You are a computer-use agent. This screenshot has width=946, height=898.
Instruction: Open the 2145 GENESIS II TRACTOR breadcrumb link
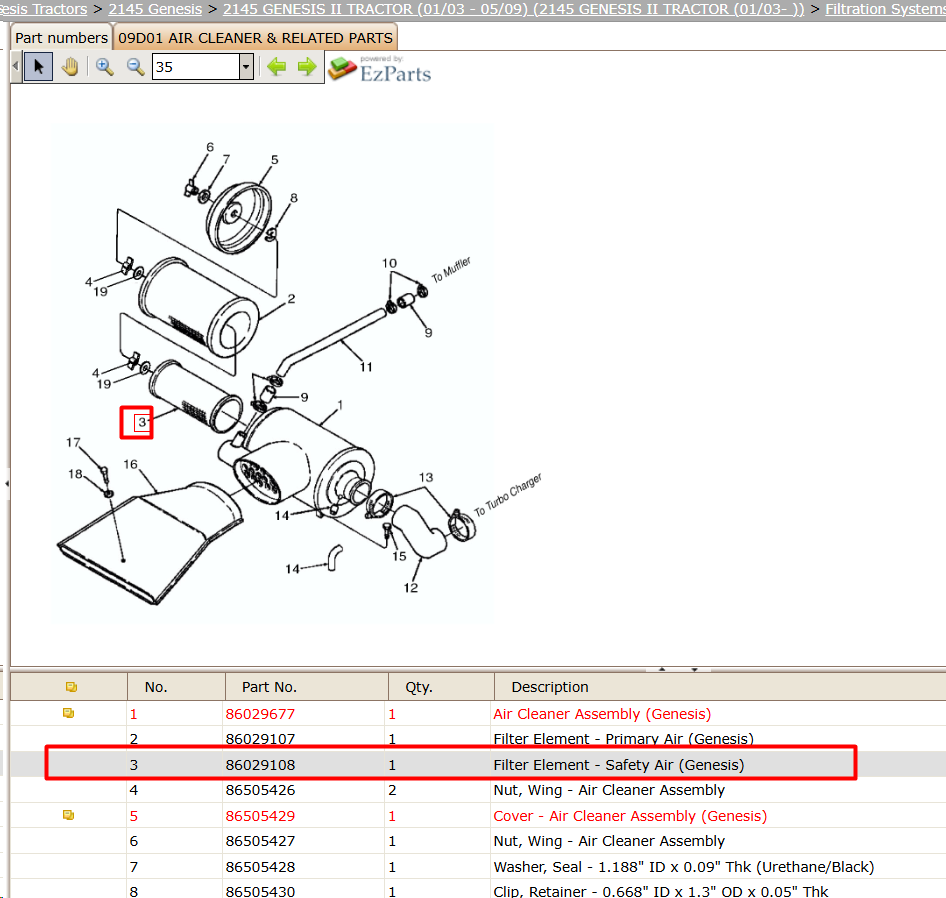[513, 9]
